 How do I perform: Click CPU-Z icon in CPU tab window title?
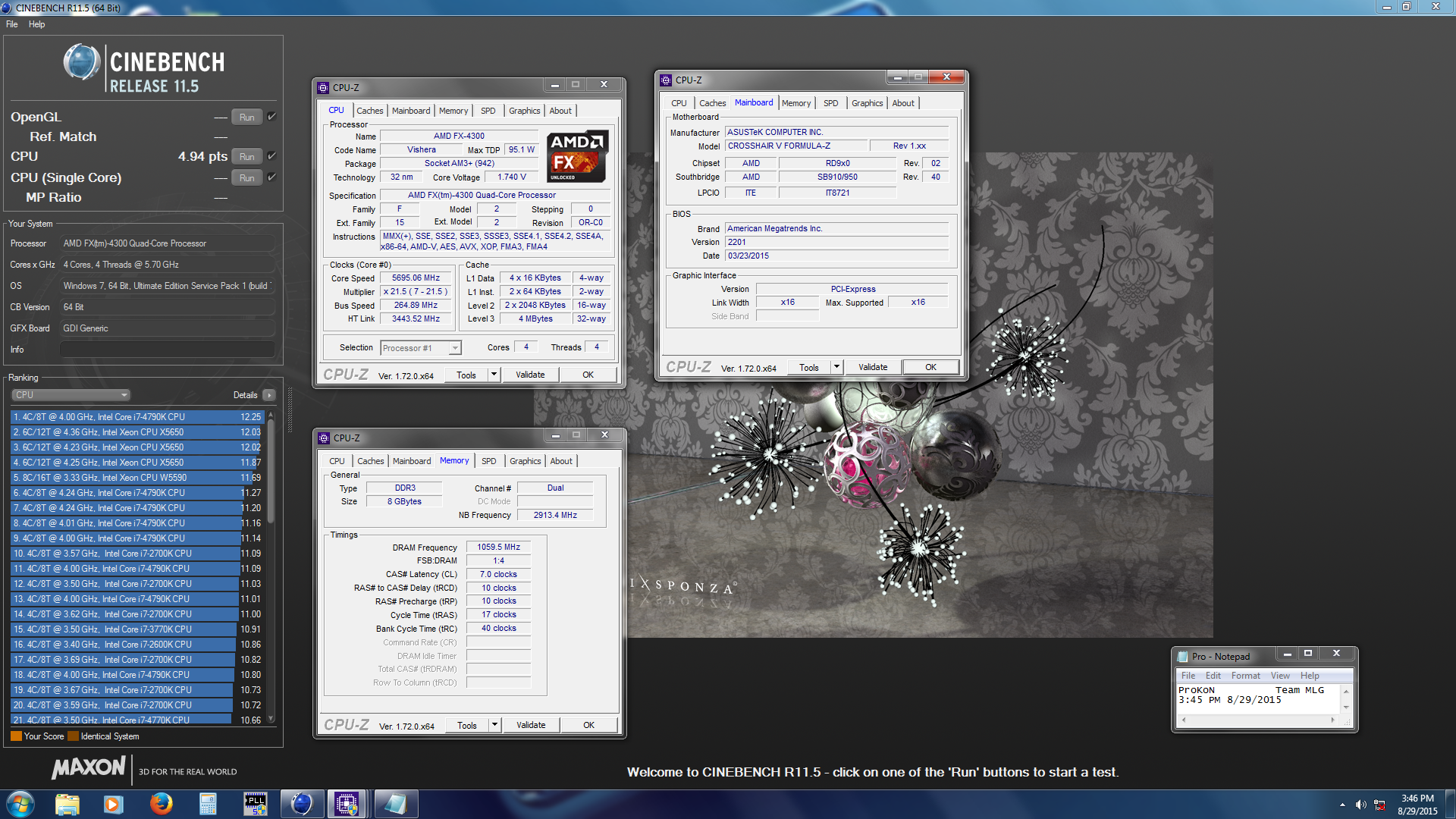323,87
